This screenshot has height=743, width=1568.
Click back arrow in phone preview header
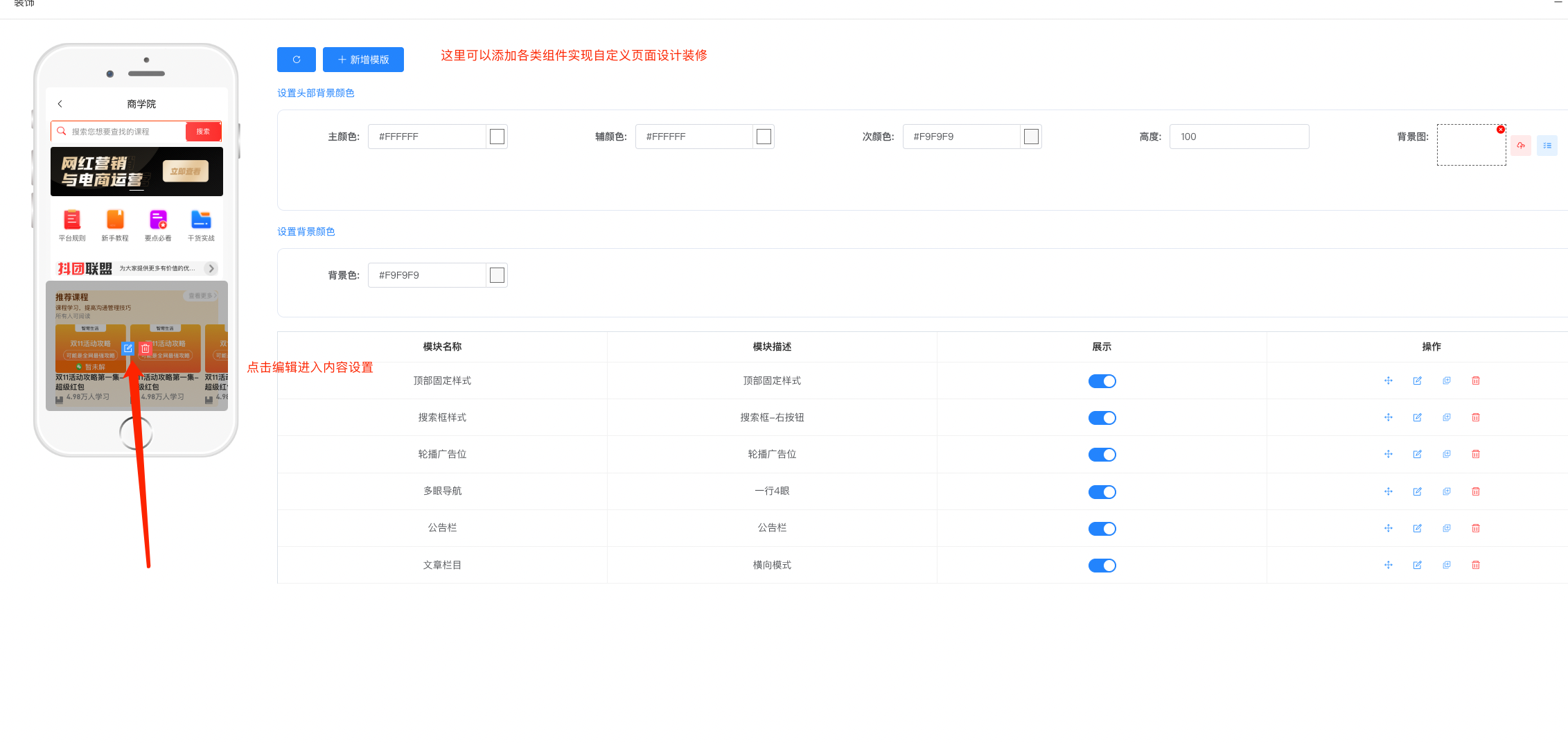60,104
